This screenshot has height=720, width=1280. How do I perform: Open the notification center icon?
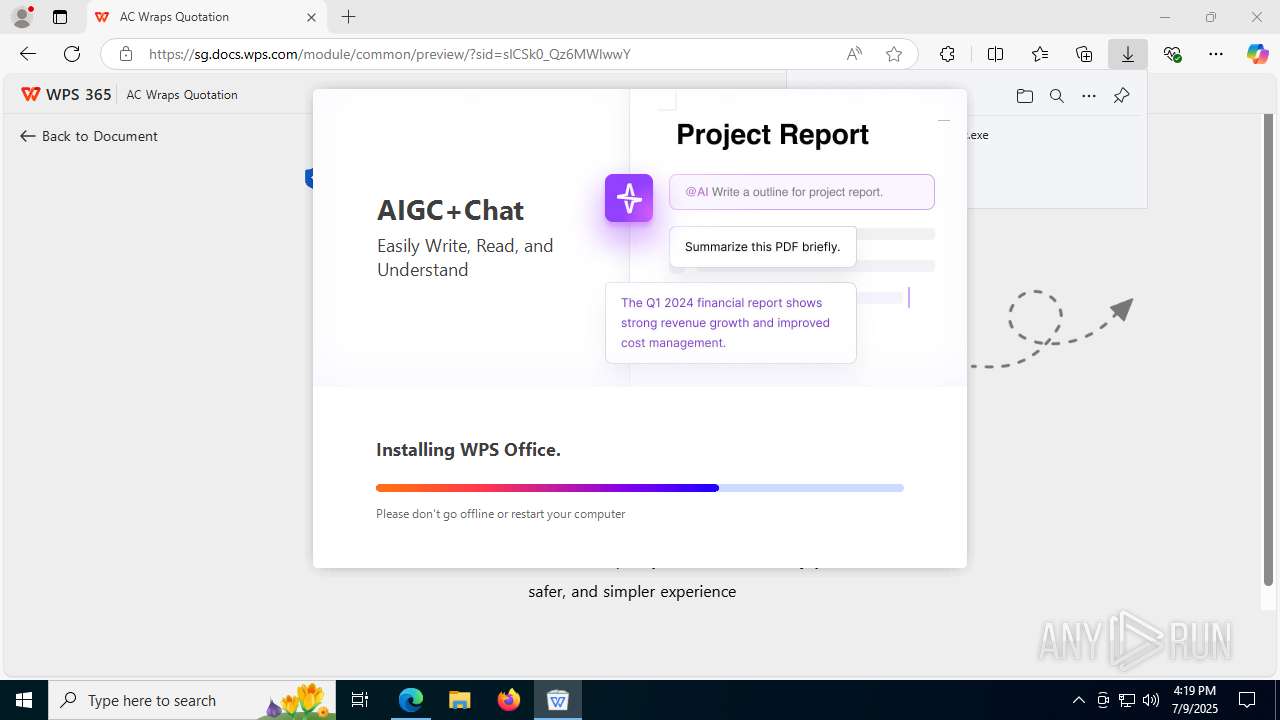(x=1247, y=700)
